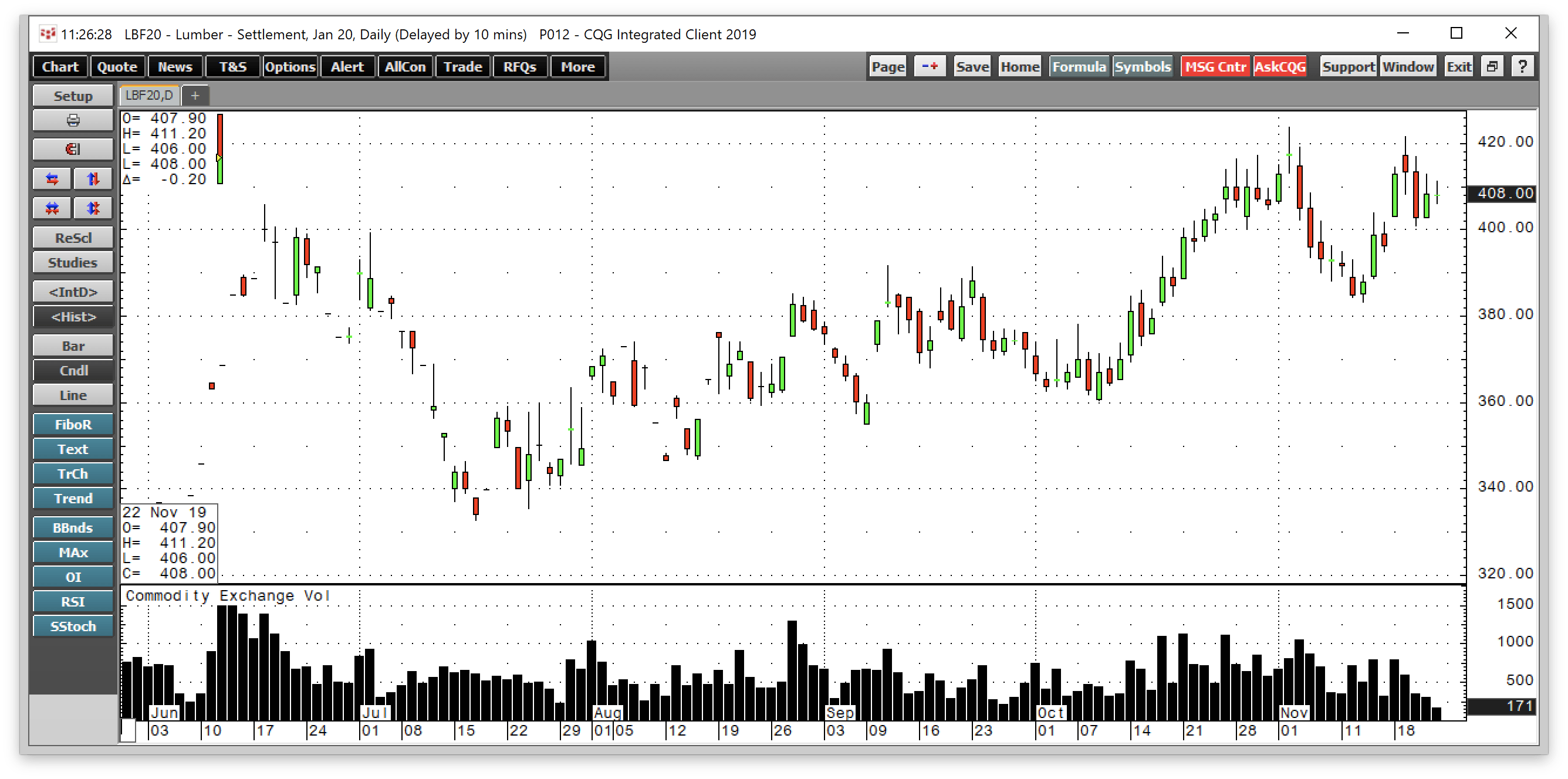
Task: Open the Chart menu
Action: [60, 66]
